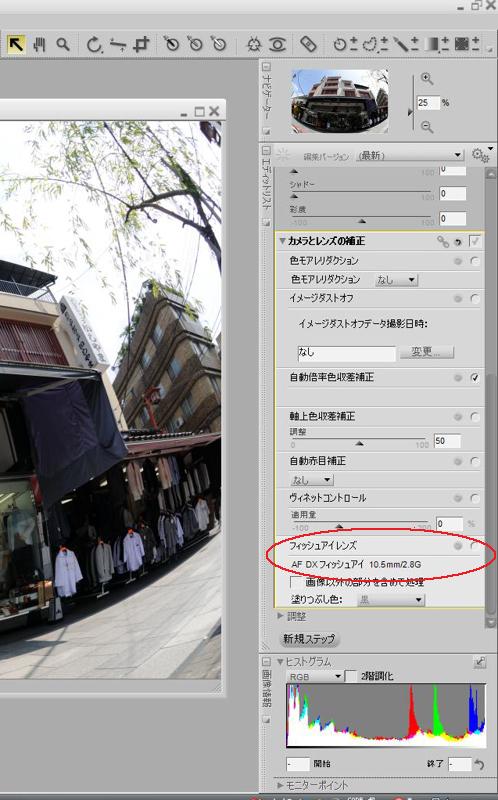Viewport: 498px width, 800px height.
Task: Check the 2階調化 checkbox
Action: click(351, 676)
